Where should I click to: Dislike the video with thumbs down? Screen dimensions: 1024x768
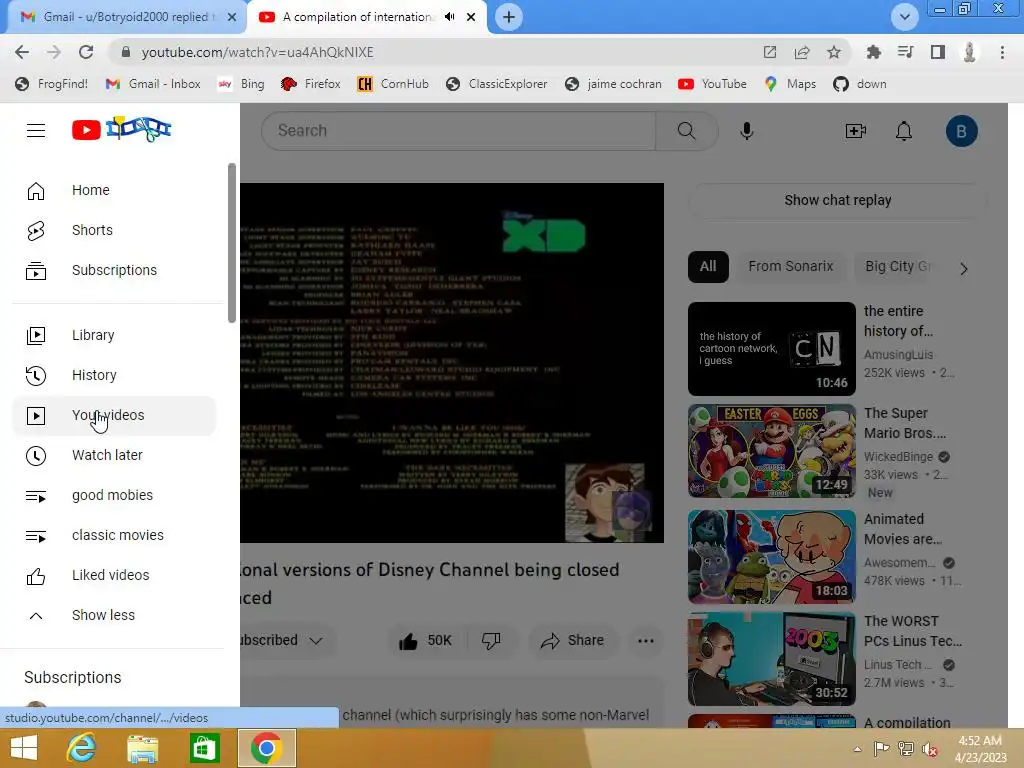pos(491,641)
